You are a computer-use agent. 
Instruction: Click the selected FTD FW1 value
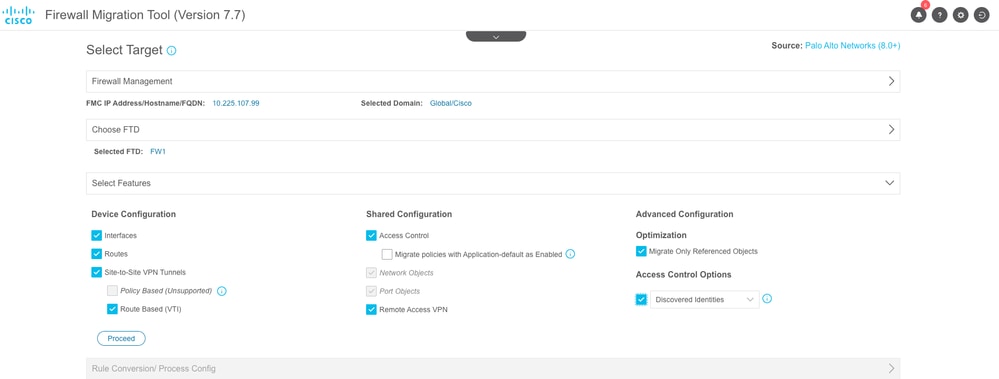pos(158,152)
